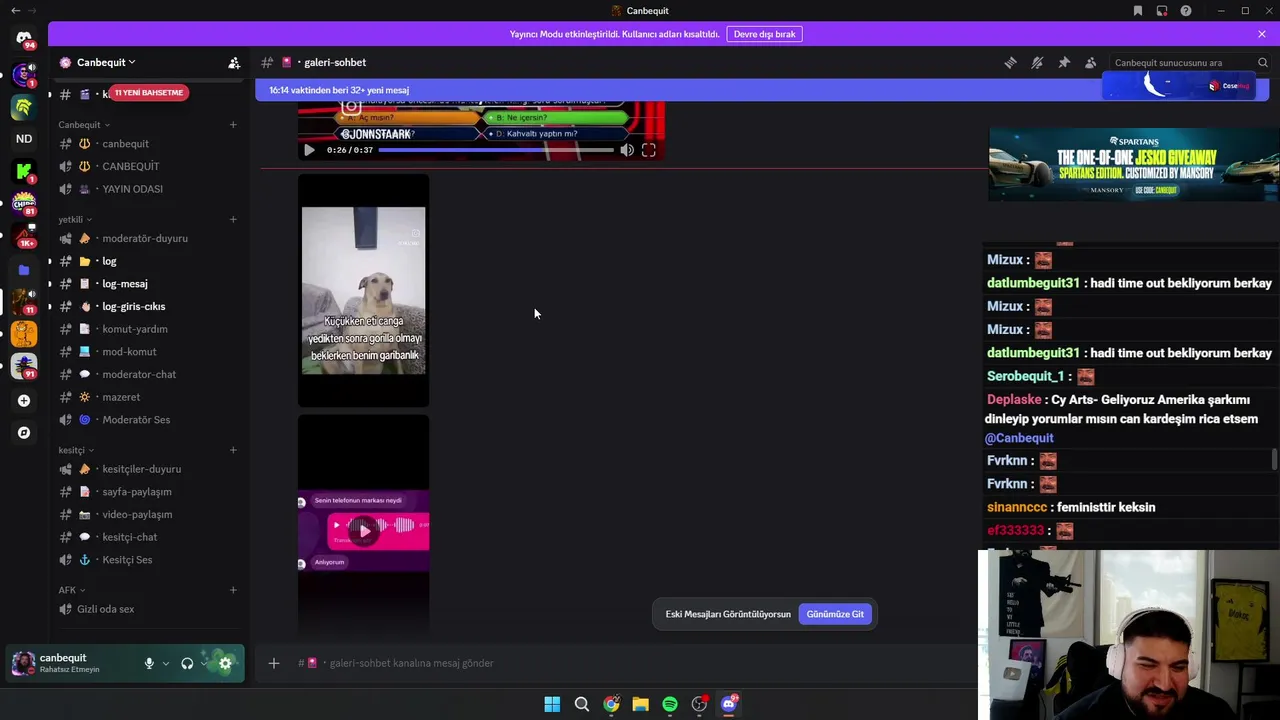
Task: Open Threads icon in channel header
Action: (1010, 62)
